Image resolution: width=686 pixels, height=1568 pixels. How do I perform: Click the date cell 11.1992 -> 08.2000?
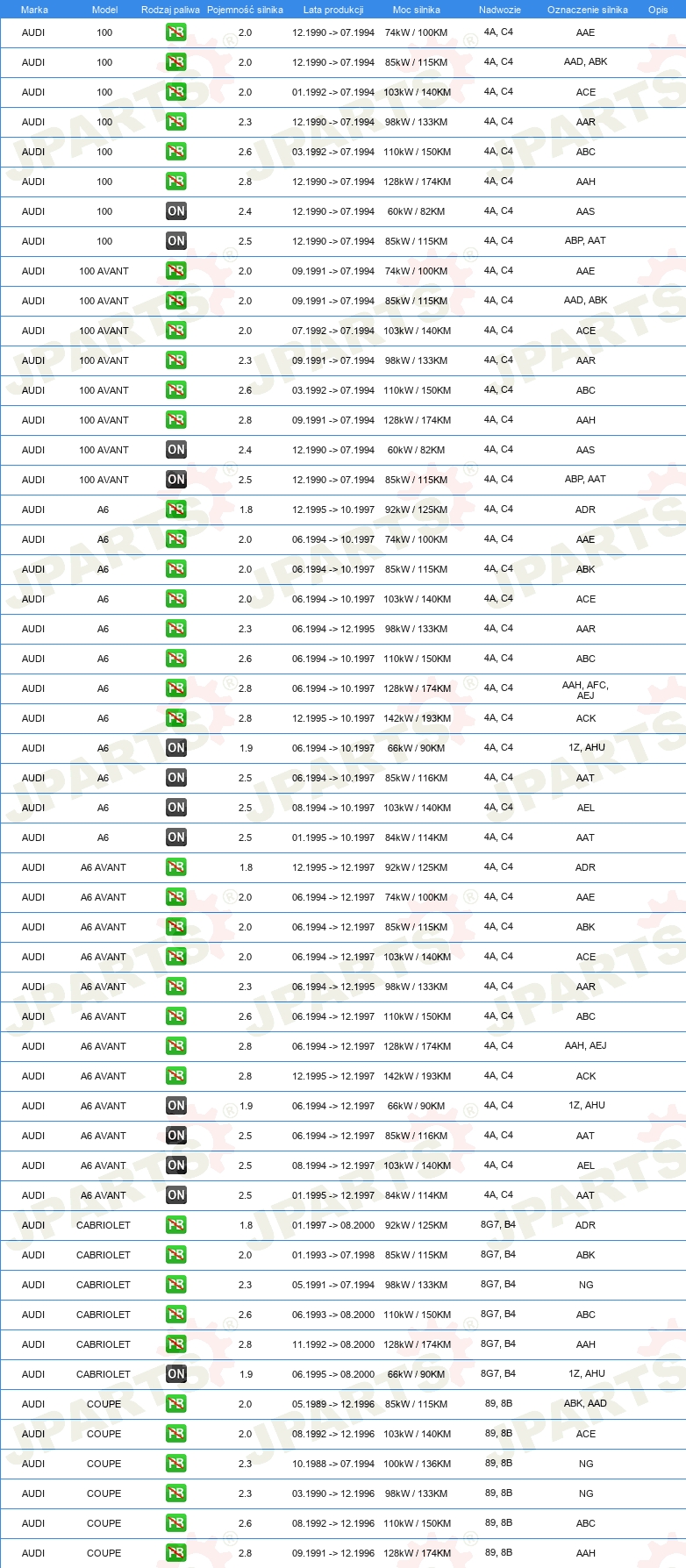(x=333, y=1344)
